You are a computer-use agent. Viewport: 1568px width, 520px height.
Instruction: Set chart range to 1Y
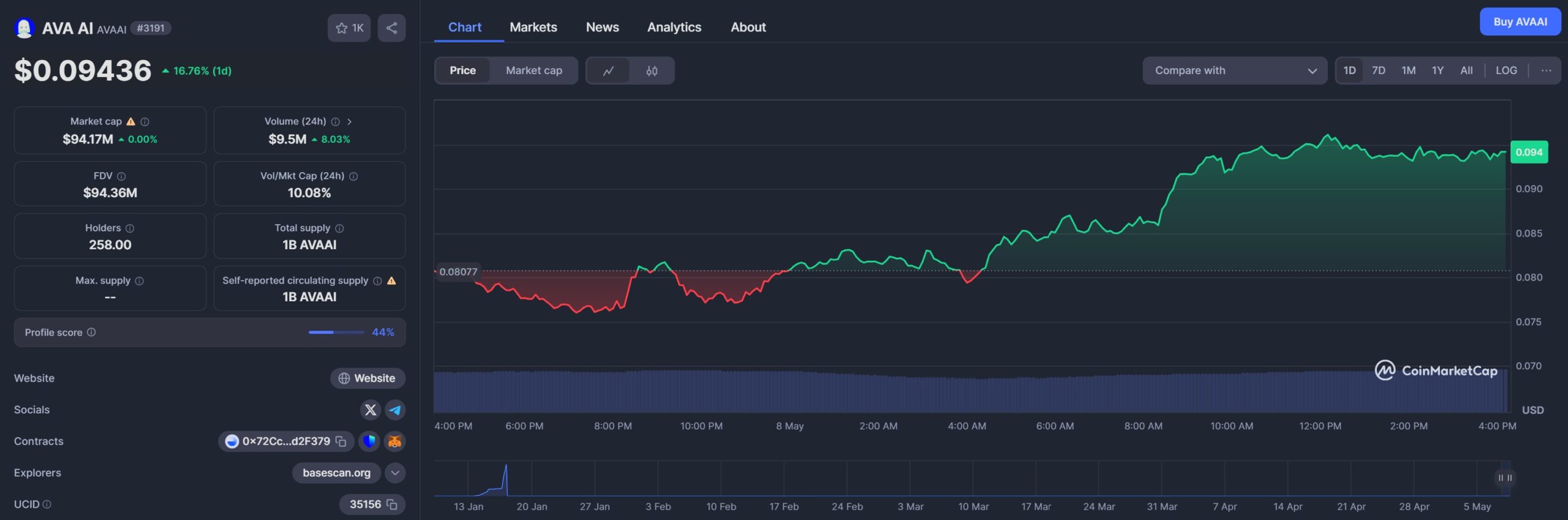[x=1438, y=70]
